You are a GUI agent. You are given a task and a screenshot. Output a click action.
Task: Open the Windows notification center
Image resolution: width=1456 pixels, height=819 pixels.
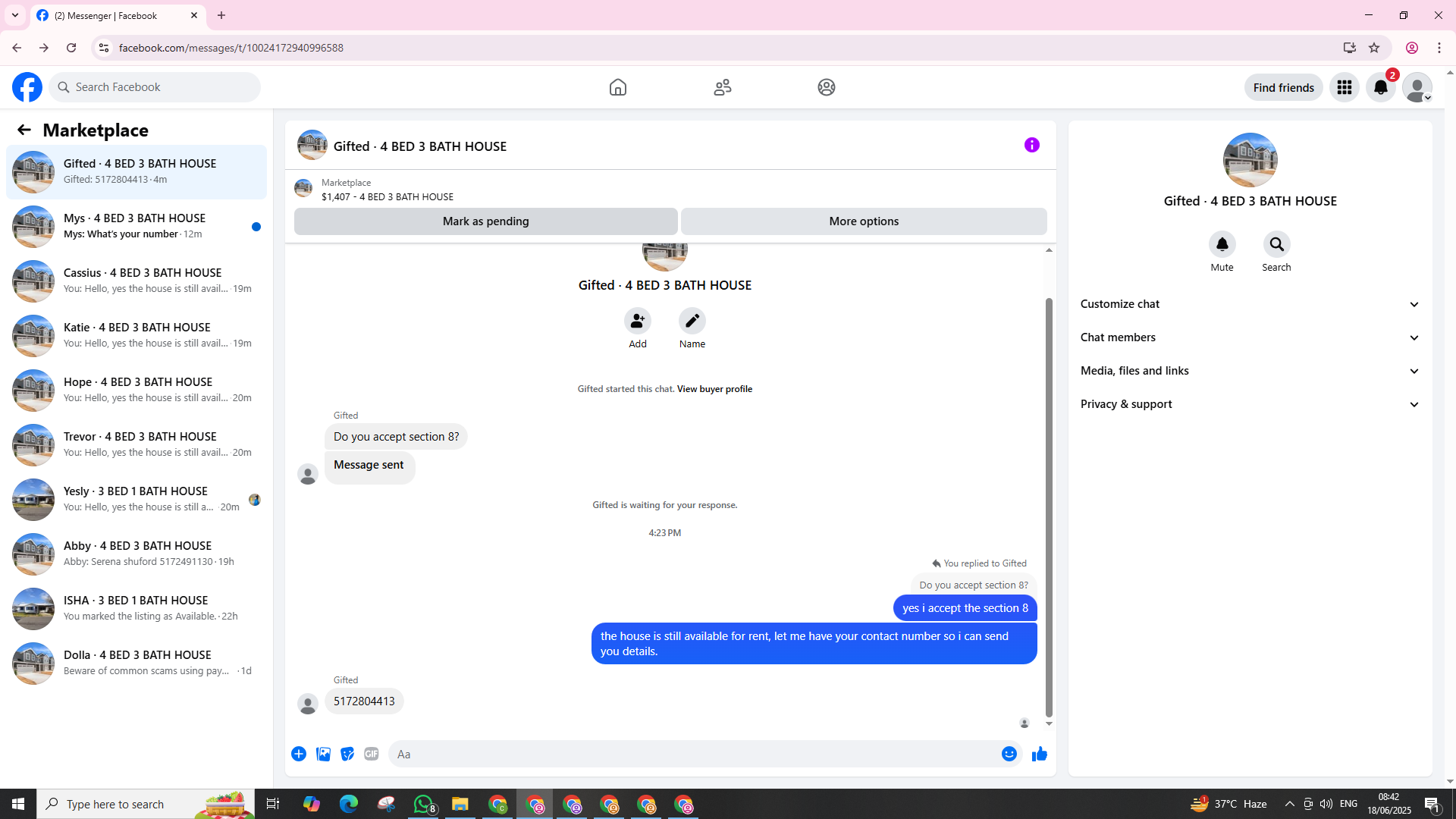click(1432, 804)
